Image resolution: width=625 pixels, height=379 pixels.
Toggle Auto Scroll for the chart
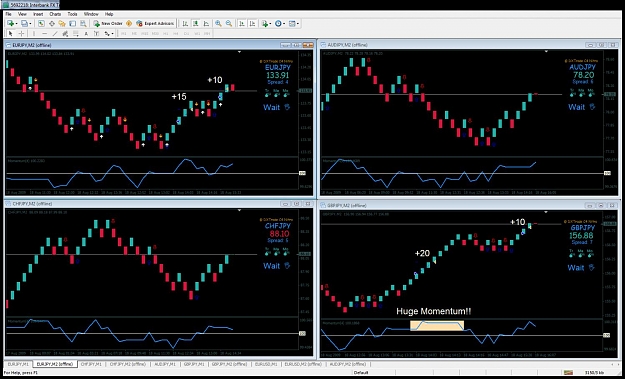(242, 24)
